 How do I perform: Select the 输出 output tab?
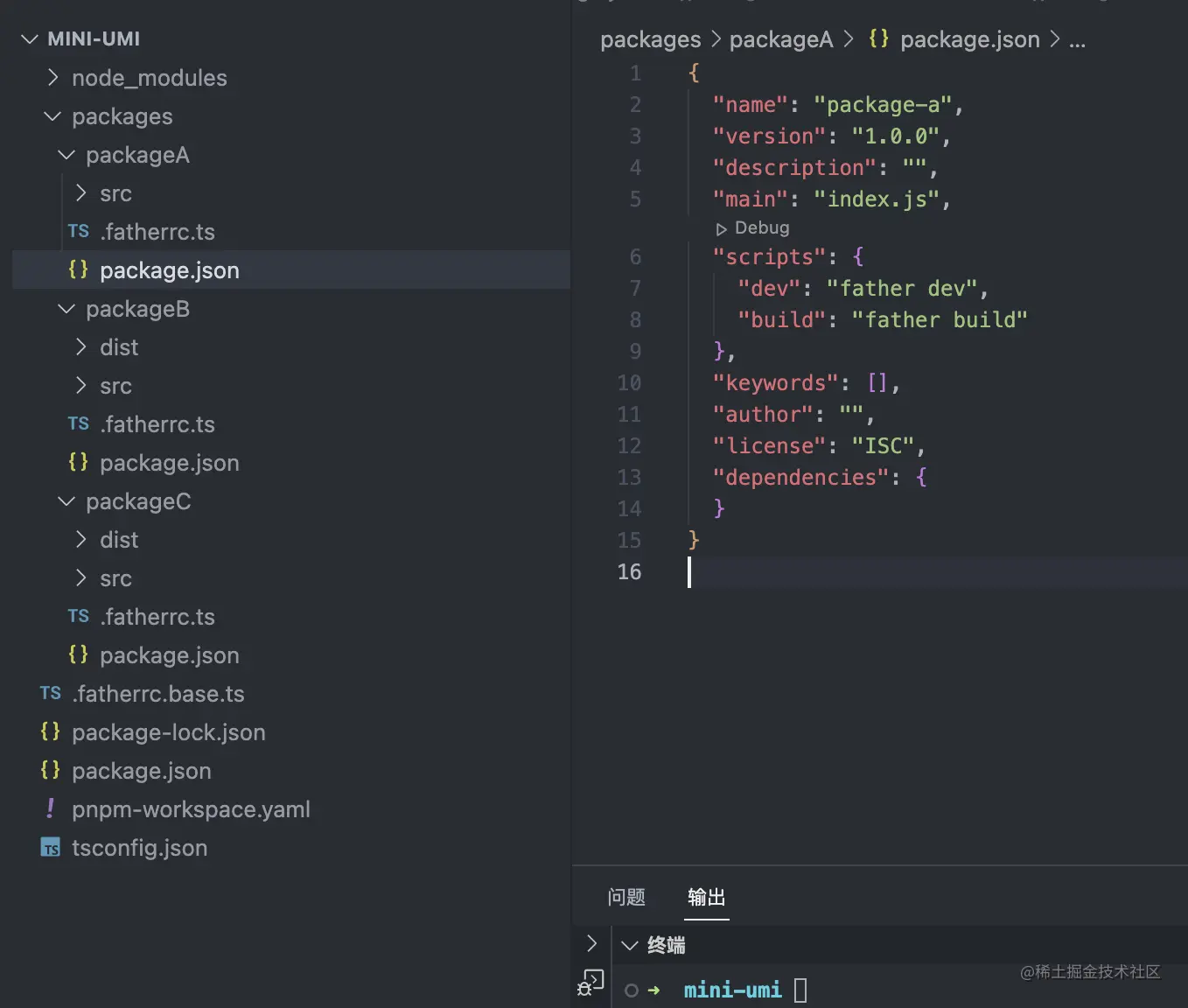pyautogui.click(x=706, y=897)
